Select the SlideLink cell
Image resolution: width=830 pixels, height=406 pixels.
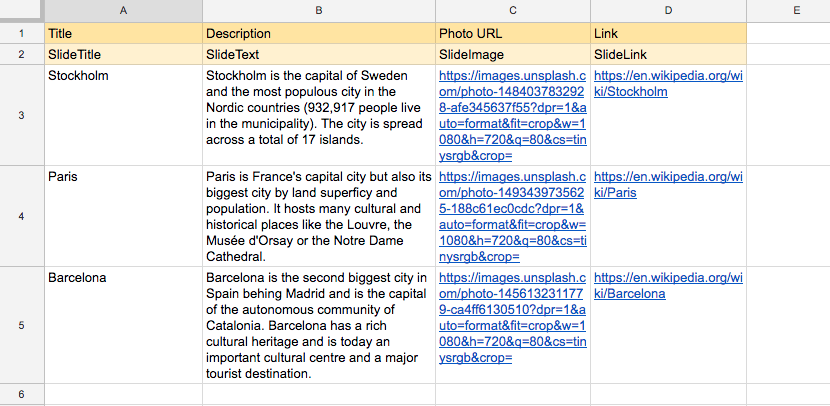tap(668, 55)
